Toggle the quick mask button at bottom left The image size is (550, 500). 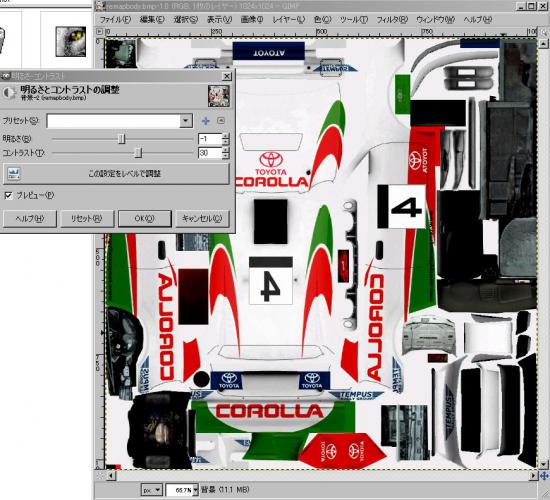coord(100,476)
